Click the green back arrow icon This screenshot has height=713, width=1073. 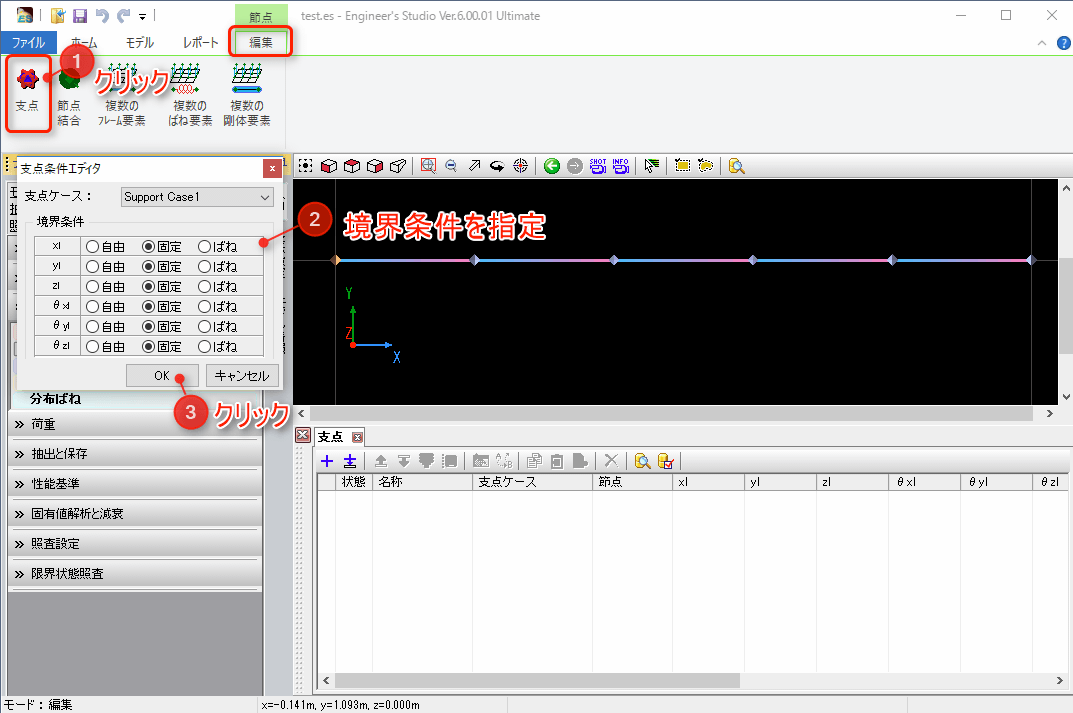click(x=551, y=166)
